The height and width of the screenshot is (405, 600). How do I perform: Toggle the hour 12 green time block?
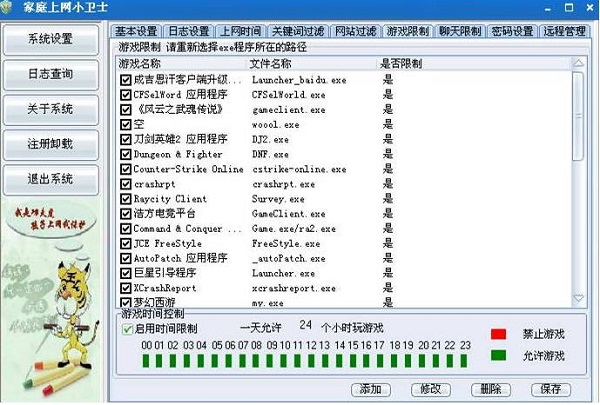point(311,361)
